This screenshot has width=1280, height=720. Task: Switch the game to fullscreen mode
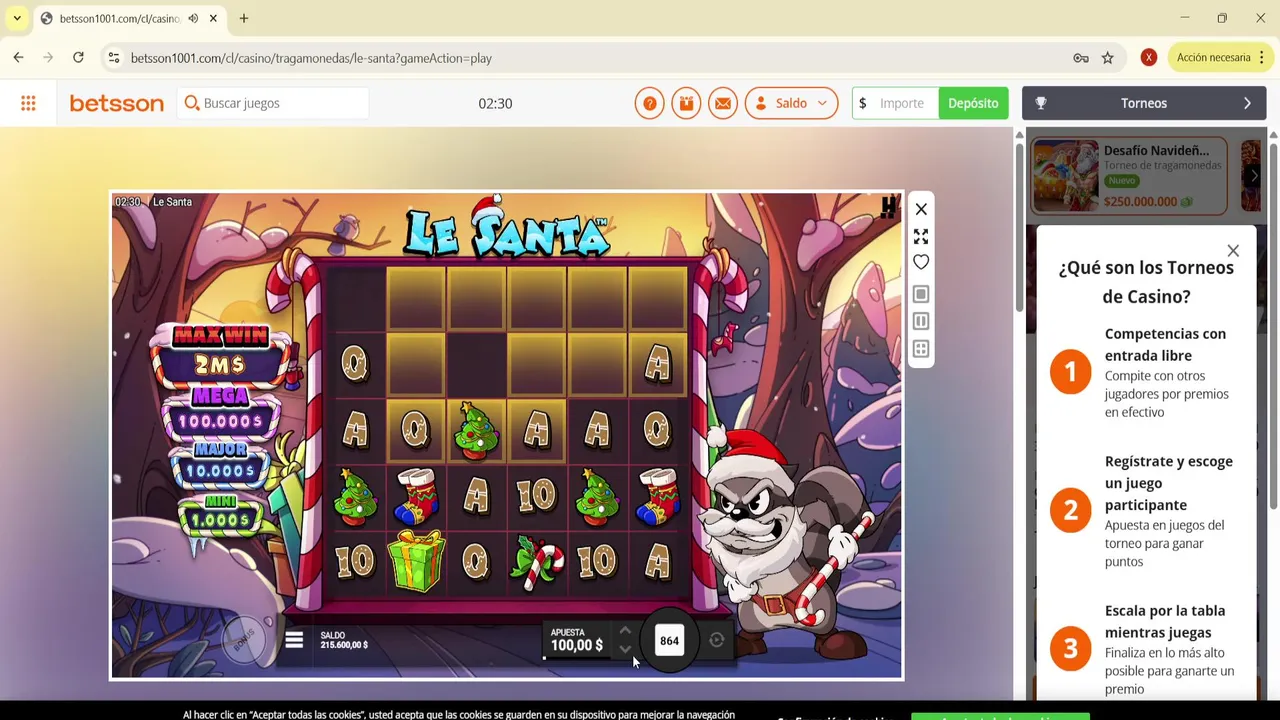(x=921, y=236)
